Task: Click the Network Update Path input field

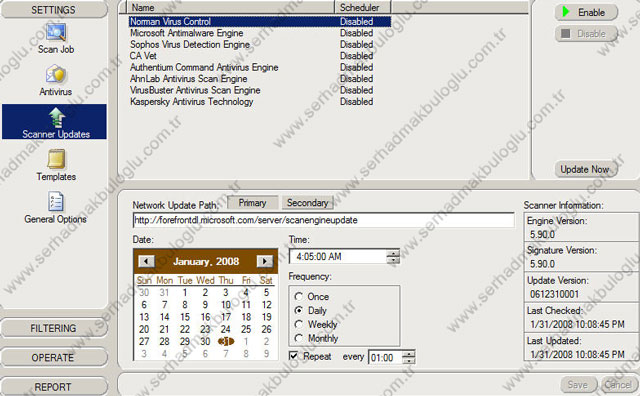Action: 324,220
